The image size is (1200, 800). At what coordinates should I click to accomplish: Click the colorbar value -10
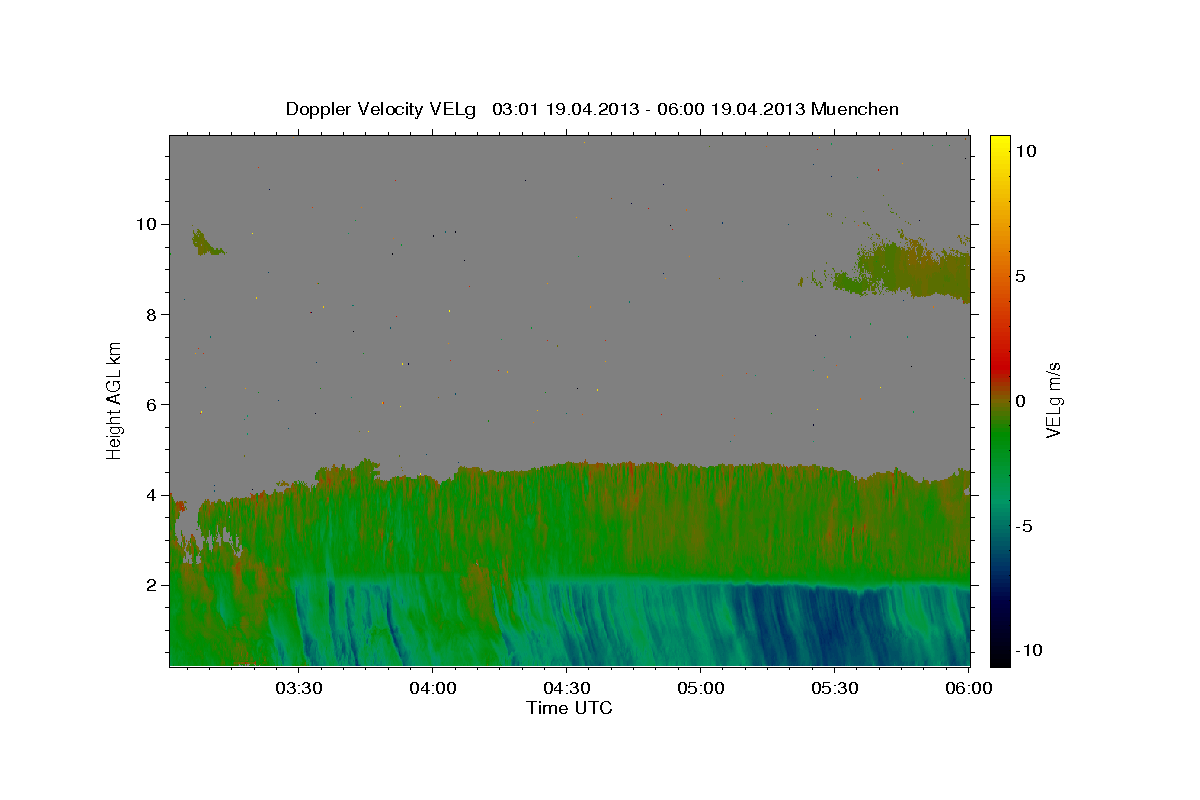pyautogui.click(x=1028, y=650)
